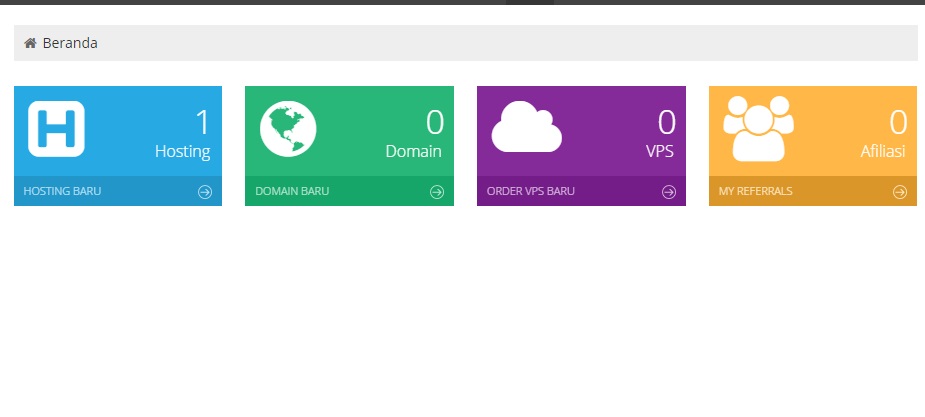Image resolution: width=925 pixels, height=417 pixels.
Task: Click arrow icon on ORDER VPS BARU bar
Action: [x=668, y=192]
